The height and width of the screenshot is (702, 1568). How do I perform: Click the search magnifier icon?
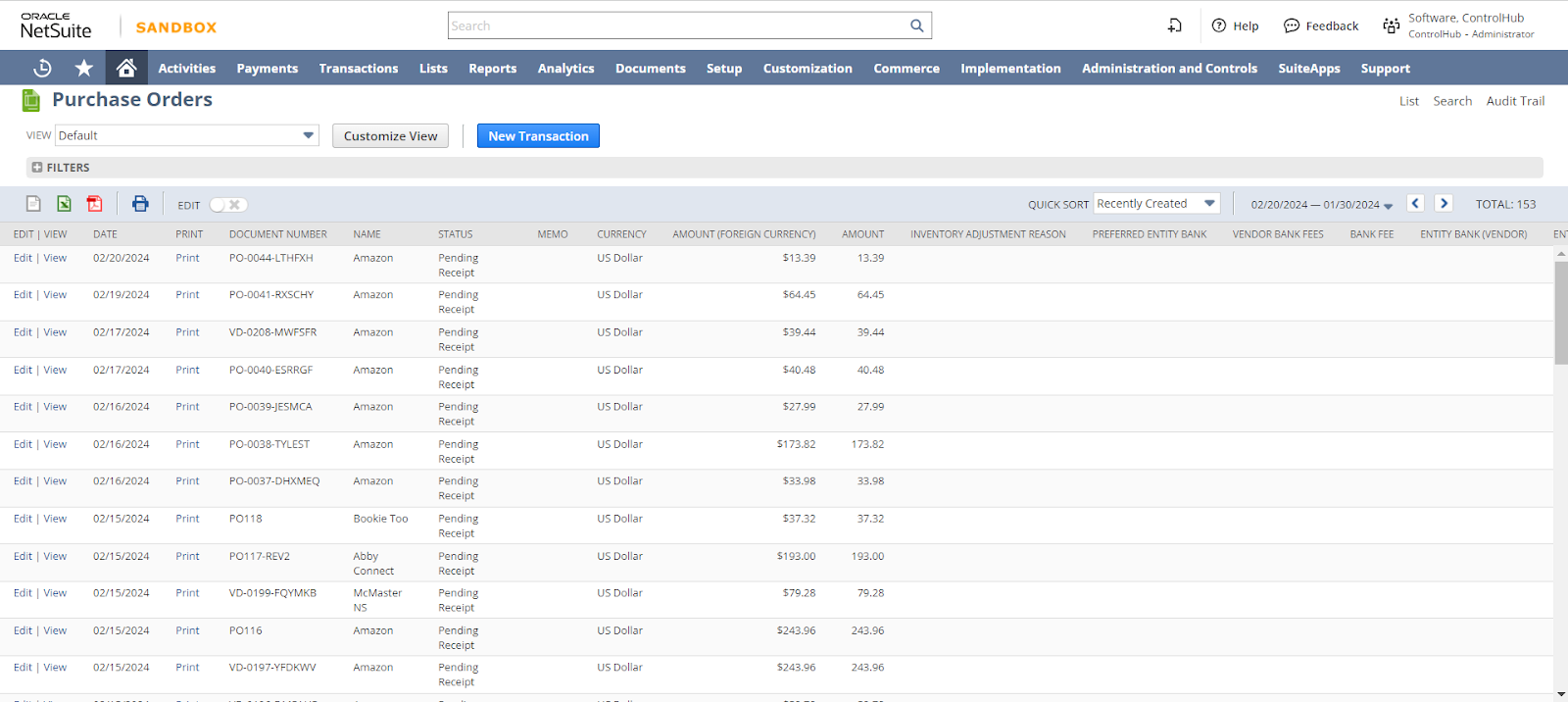916,25
